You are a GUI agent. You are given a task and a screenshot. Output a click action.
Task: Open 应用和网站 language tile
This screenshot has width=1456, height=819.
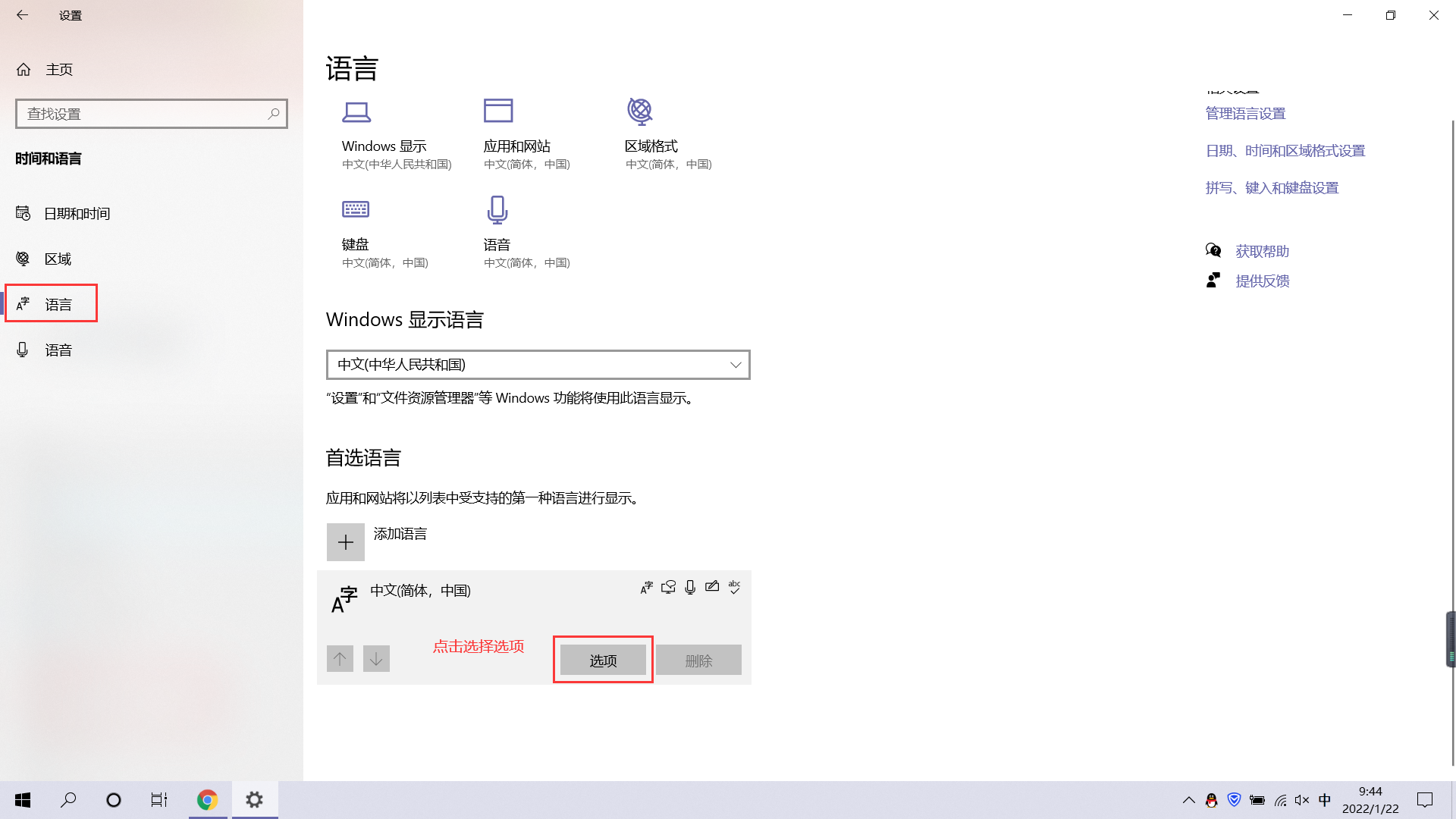516,146
